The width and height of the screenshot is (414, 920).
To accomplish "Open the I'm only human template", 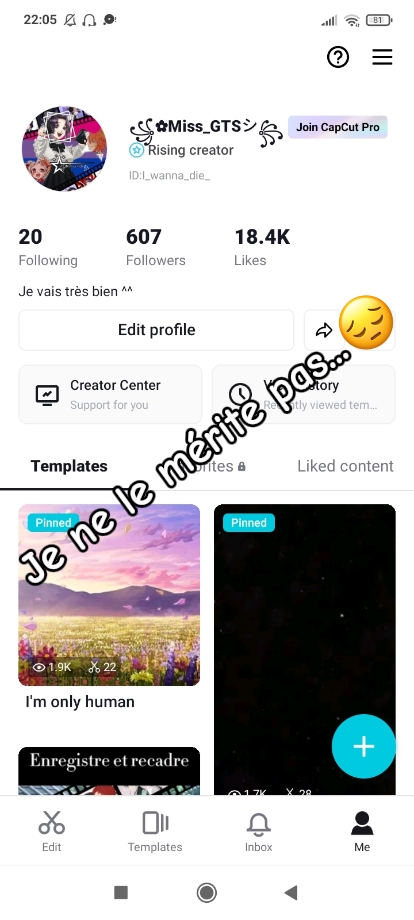I will click(x=109, y=595).
